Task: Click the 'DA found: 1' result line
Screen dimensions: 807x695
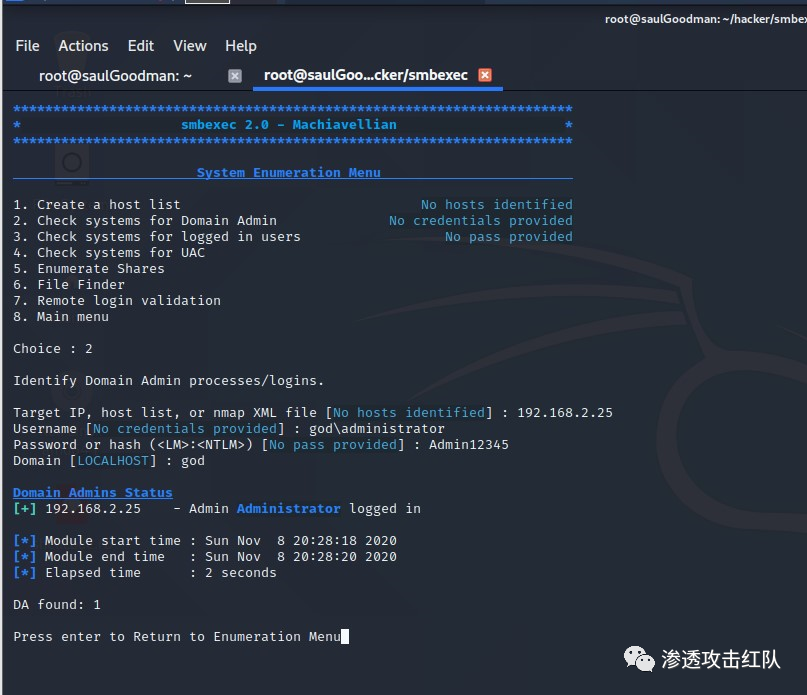Action: point(57,605)
